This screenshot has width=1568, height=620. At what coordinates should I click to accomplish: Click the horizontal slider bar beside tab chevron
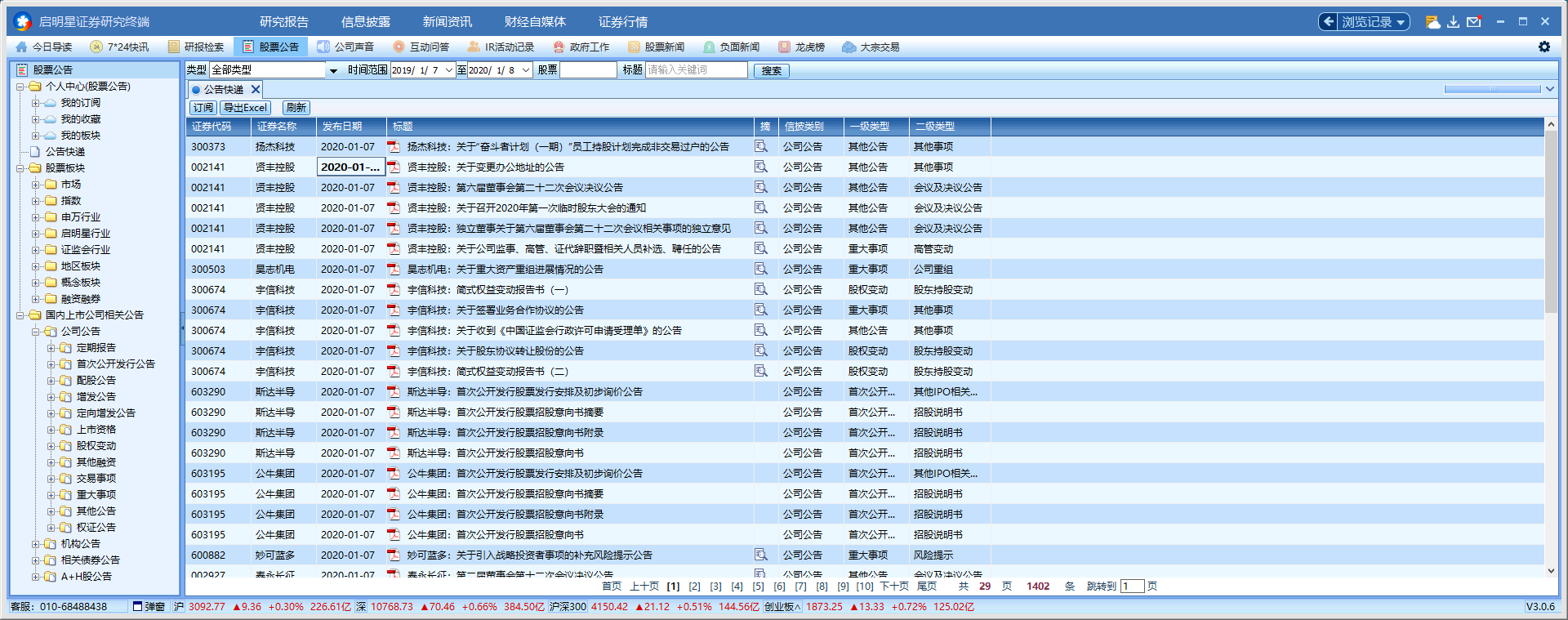point(1493,89)
